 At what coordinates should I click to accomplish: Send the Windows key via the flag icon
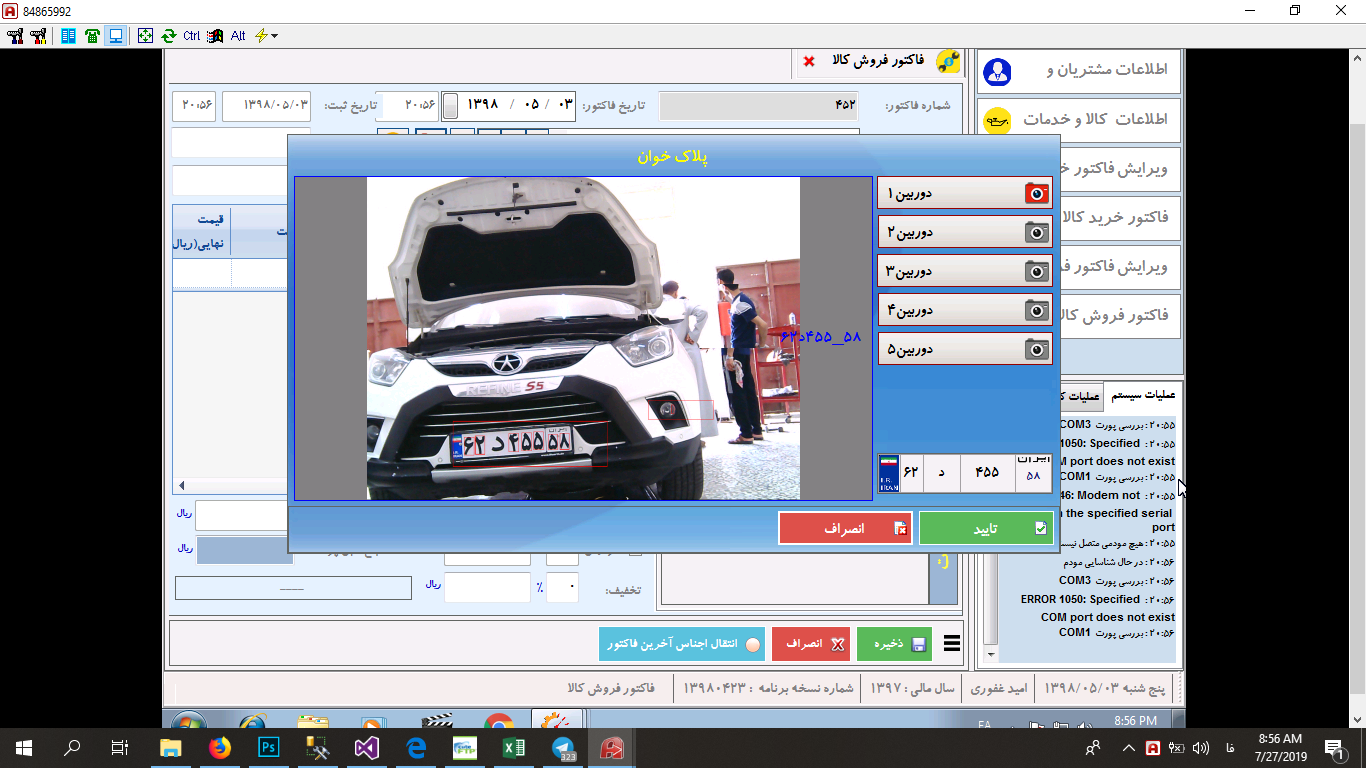[215, 36]
